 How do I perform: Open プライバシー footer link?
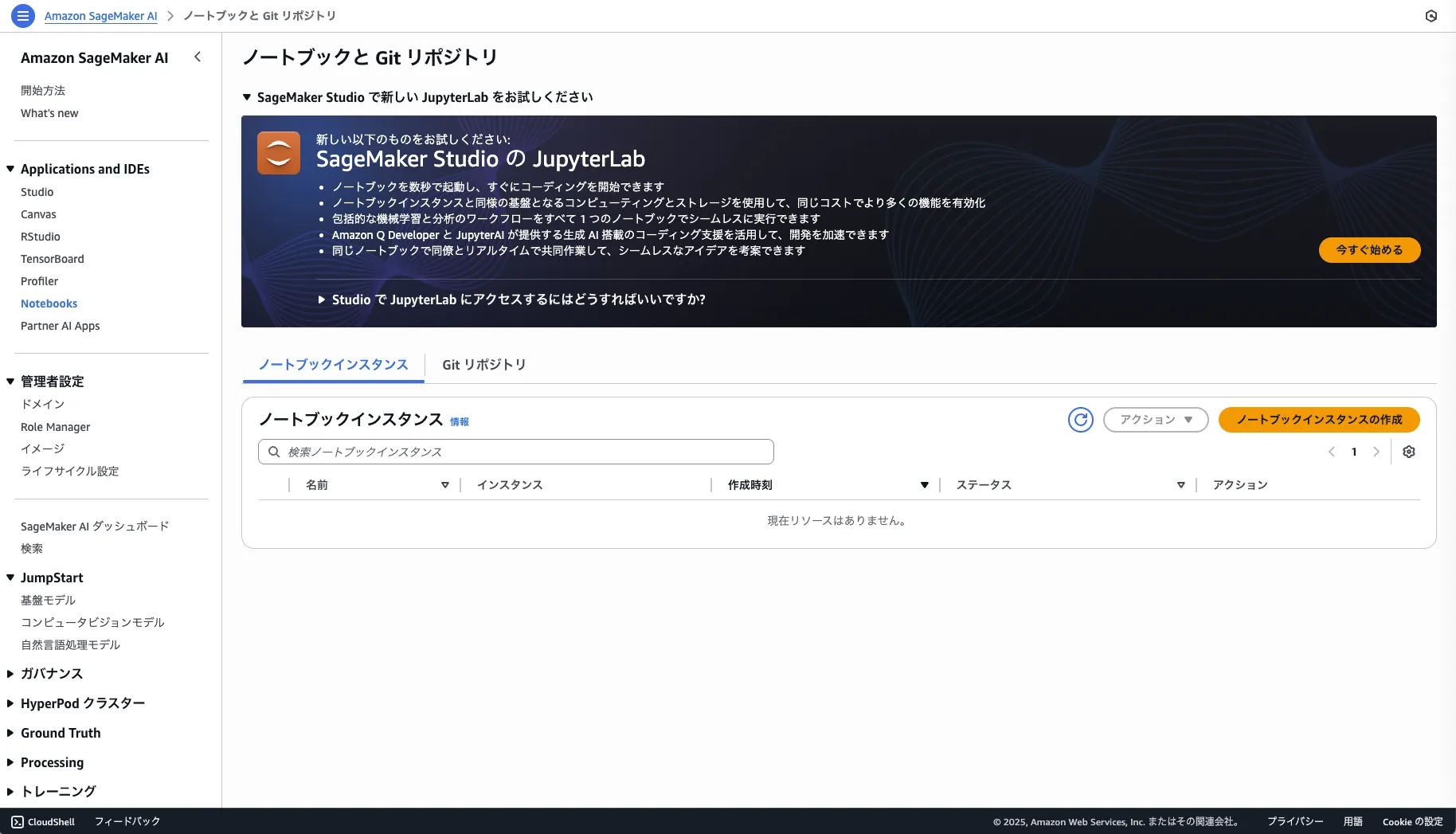pos(1296,821)
